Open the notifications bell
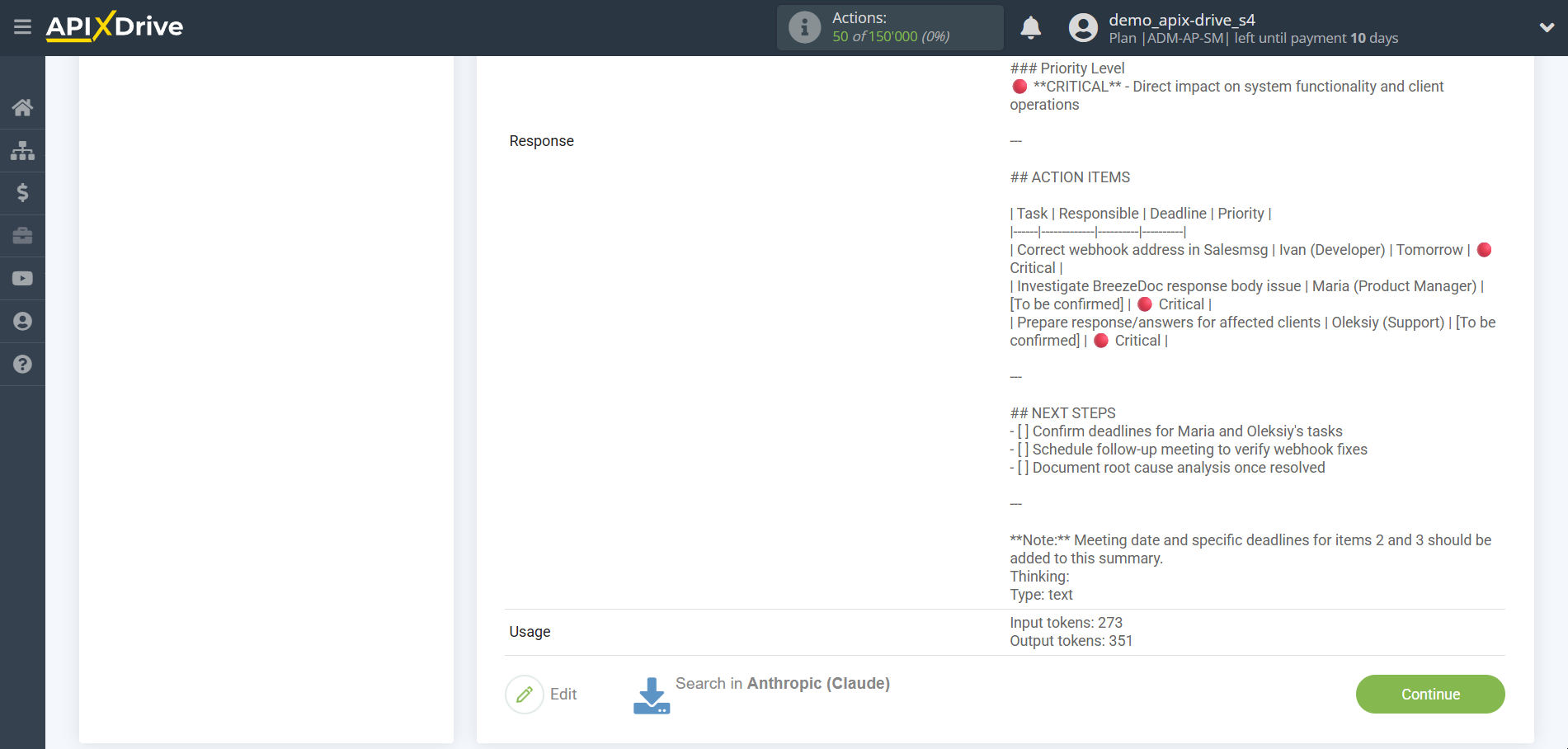1568x749 pixels. (x=1030, y=27)
